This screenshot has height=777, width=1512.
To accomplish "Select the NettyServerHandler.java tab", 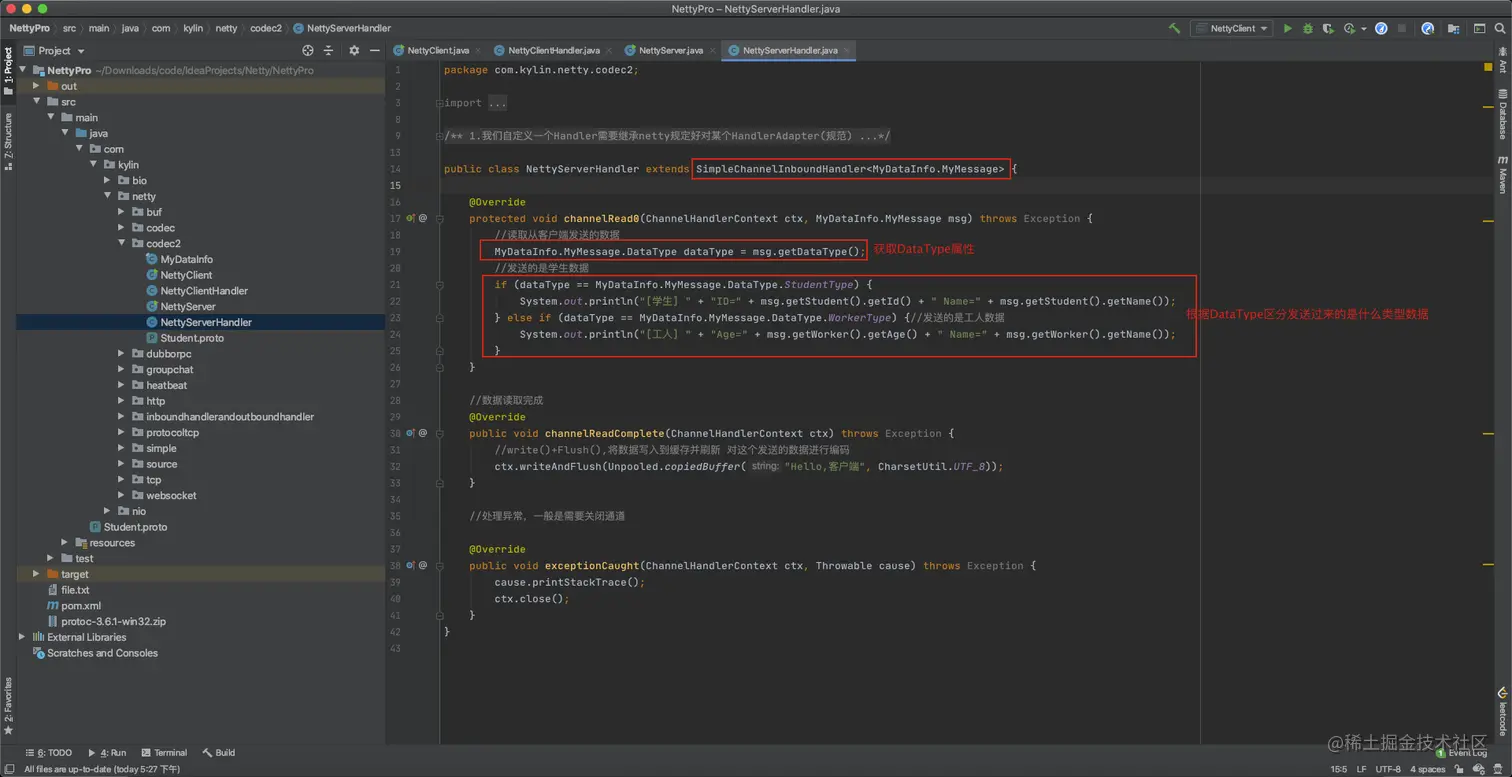I will pos(789,50).
